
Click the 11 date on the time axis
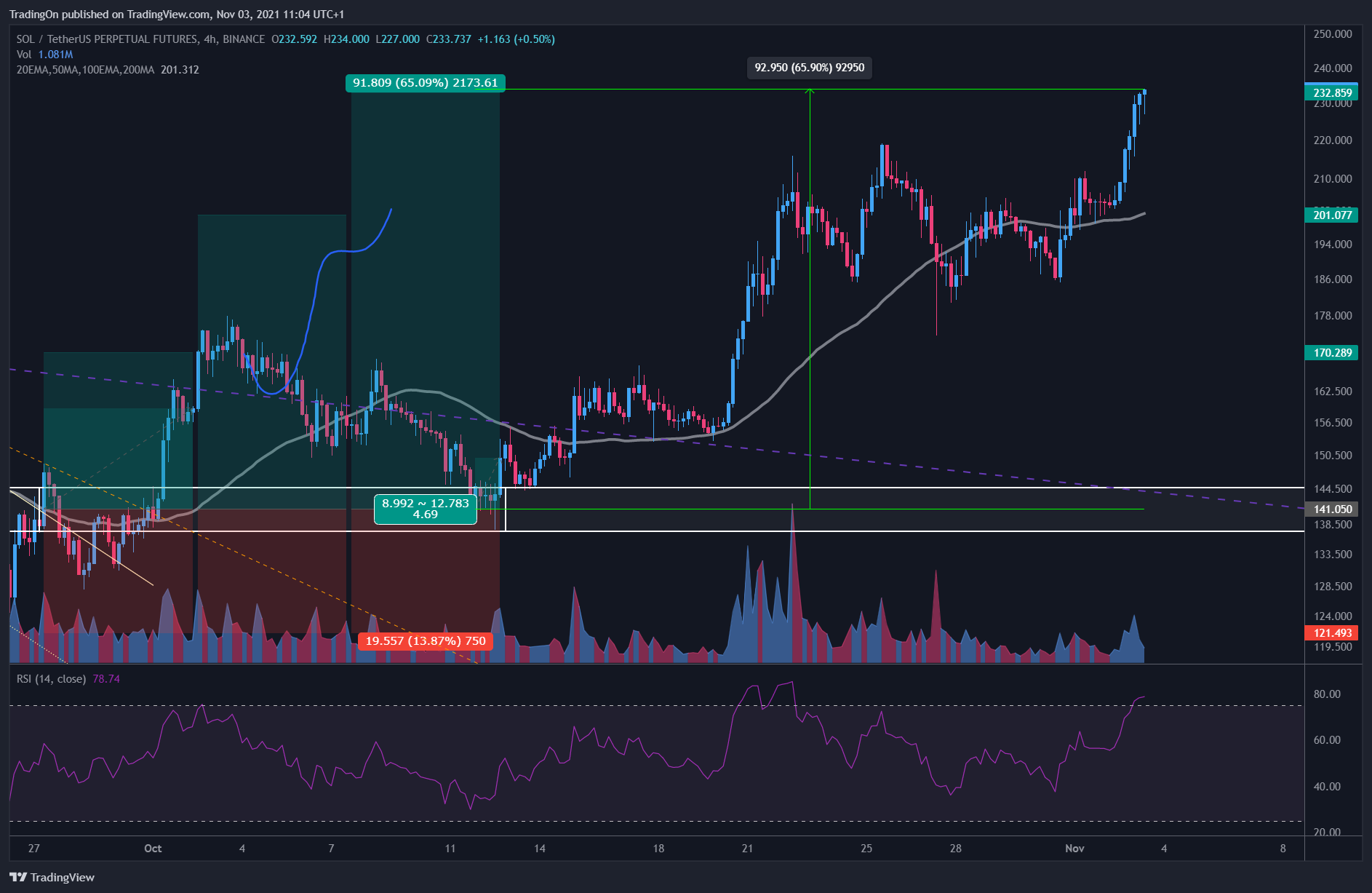(x=450, y=849)
